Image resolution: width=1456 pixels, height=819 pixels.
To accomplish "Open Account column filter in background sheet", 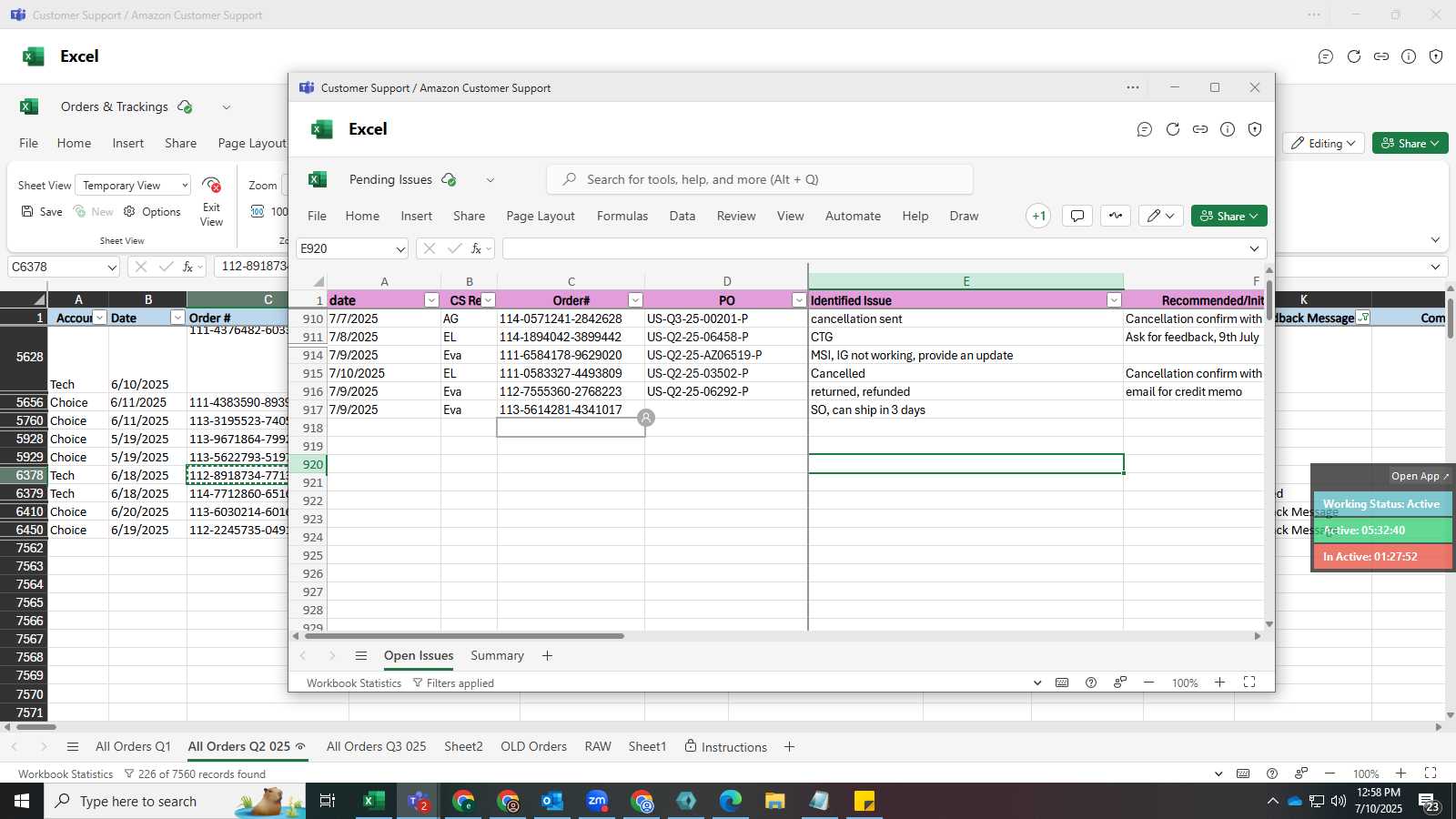I will pyautogui.click(x=100, y=318).
